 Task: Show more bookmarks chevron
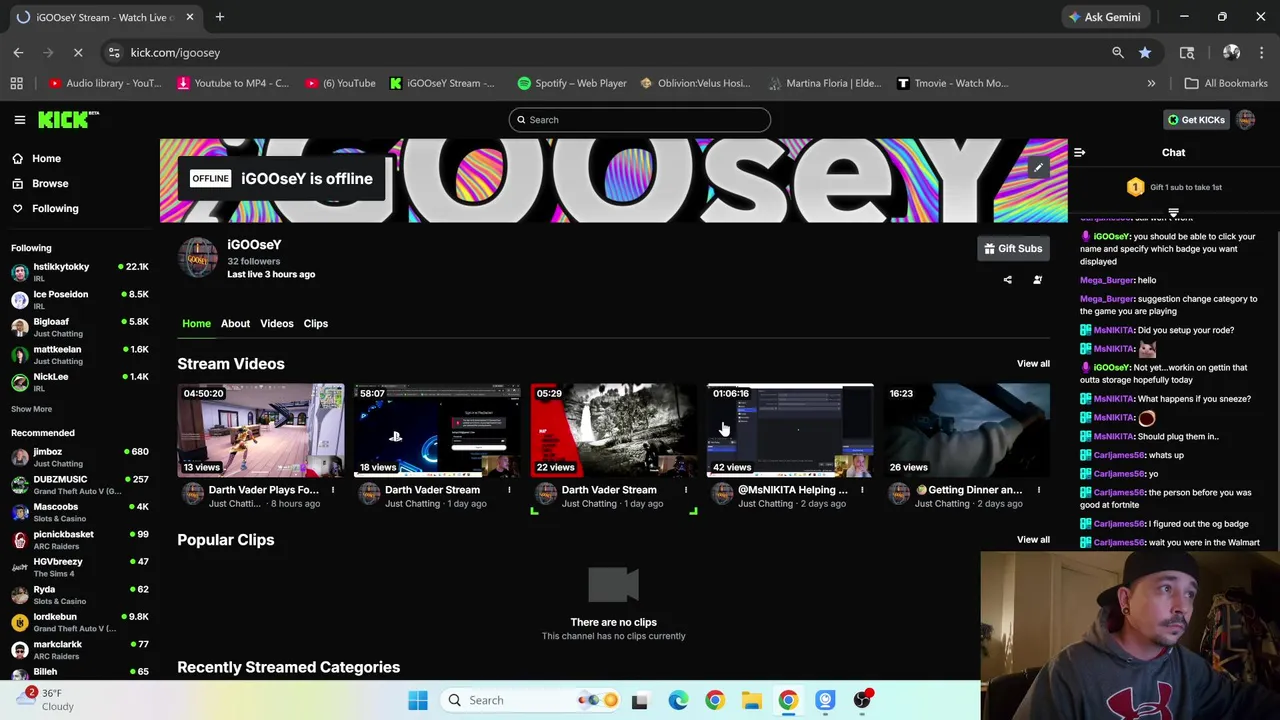point(1151,83)
